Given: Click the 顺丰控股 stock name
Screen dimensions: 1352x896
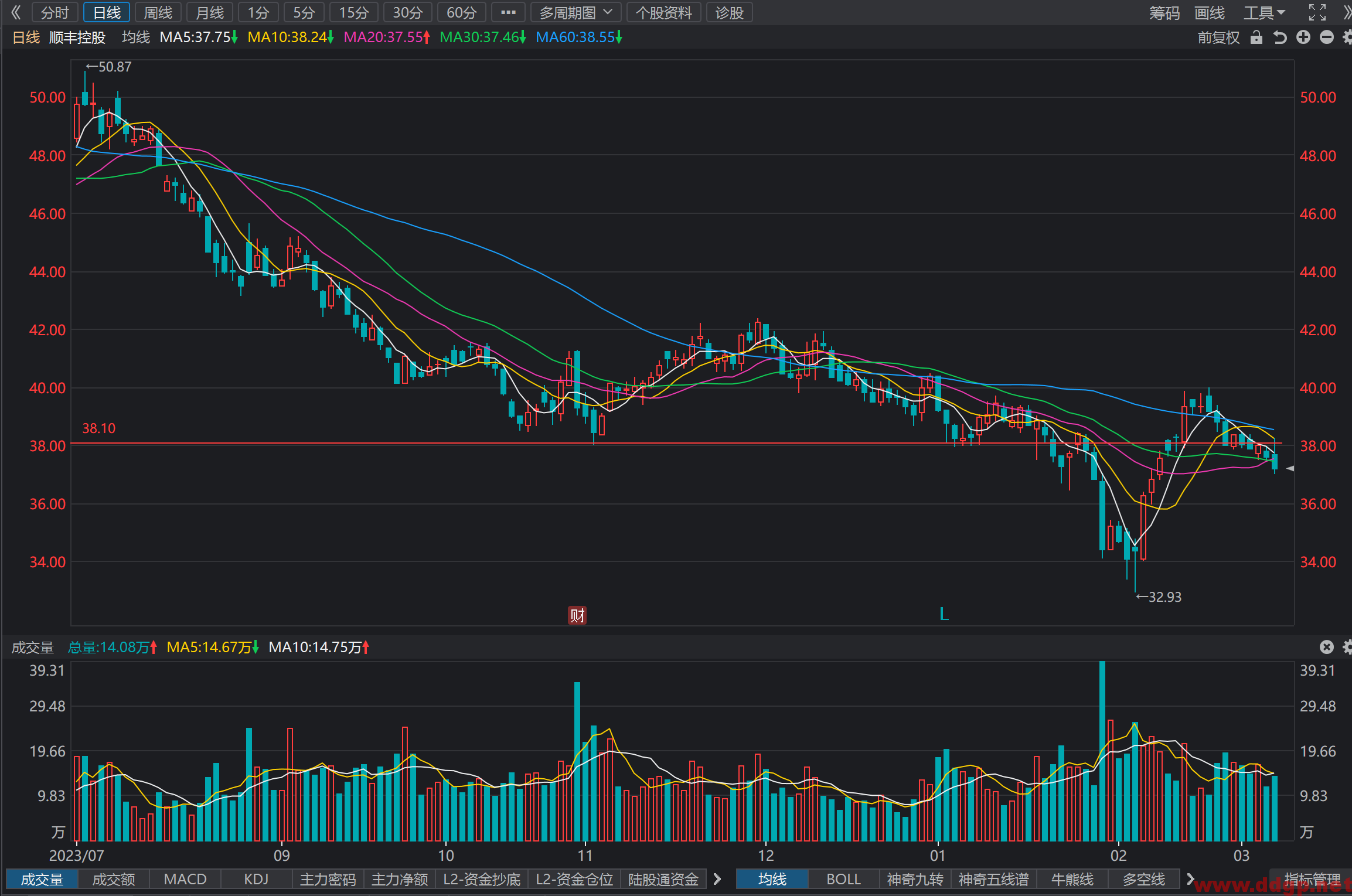Looking at the screenshot, I should (77, 38).
